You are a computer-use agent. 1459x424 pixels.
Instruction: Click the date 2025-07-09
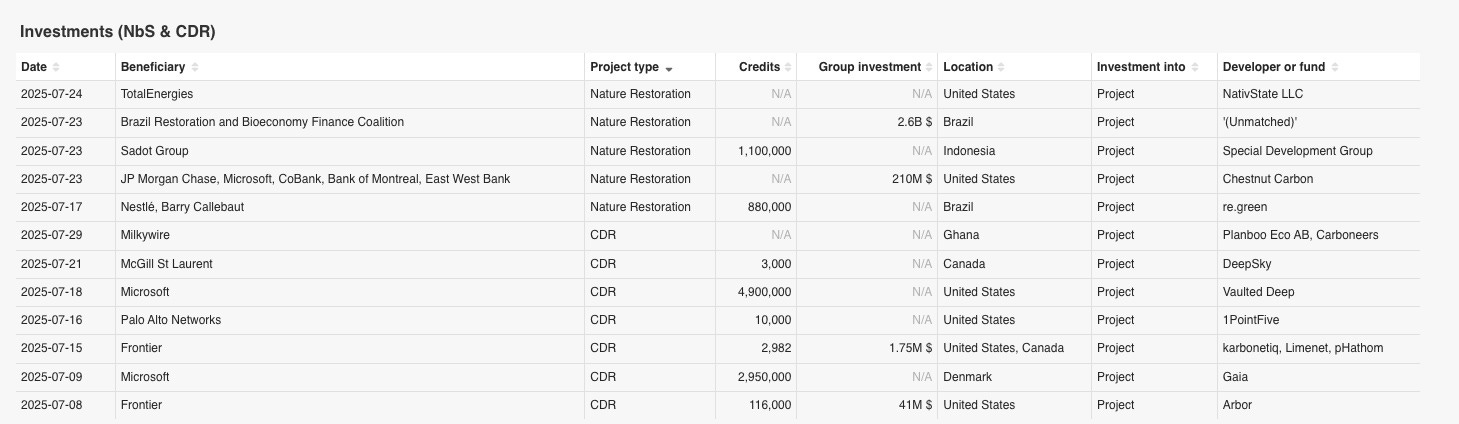52,377
